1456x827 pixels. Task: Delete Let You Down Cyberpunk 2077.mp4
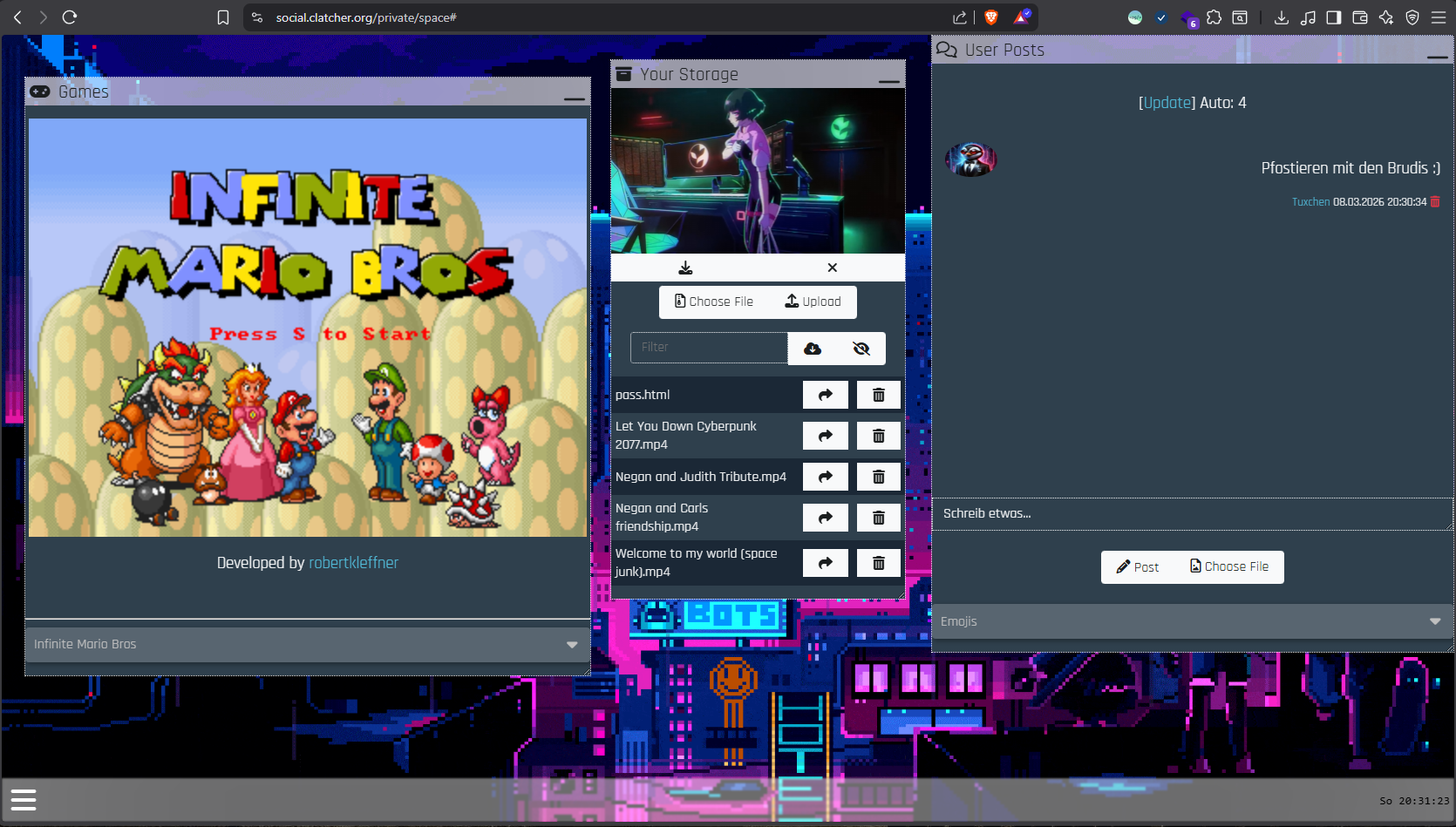879,436
